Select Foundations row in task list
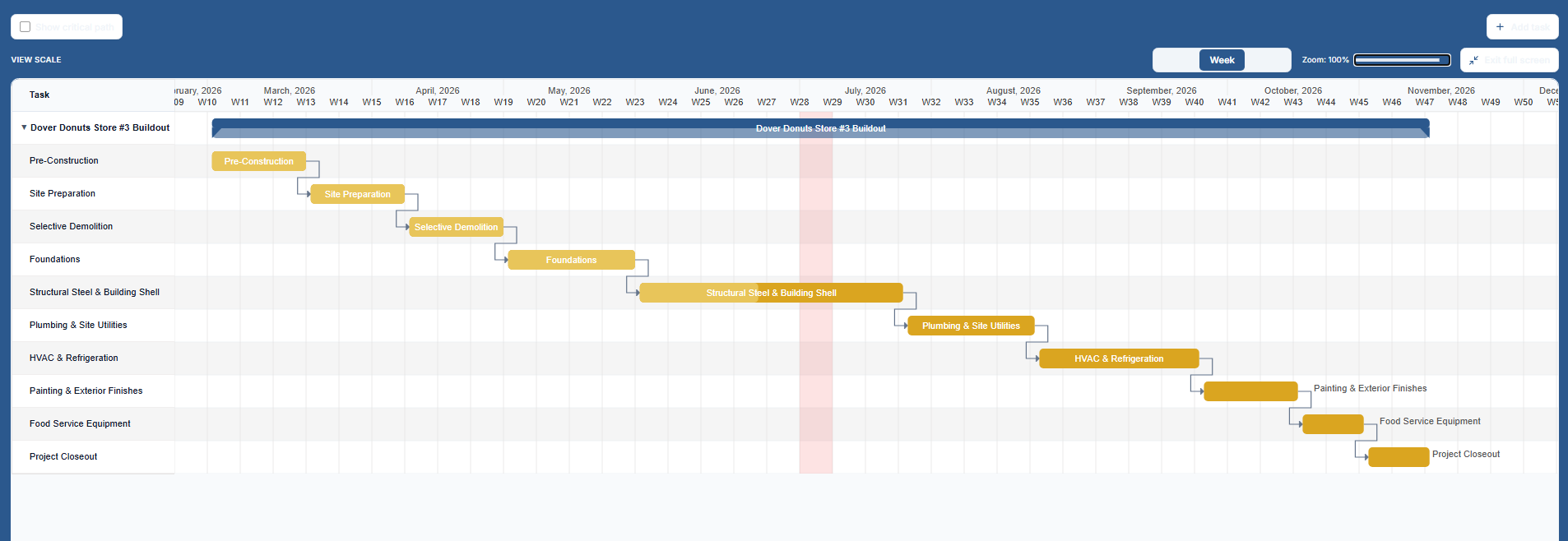Image resolution: width=1568 pixels, height=541 pixels. pos(93,260)
